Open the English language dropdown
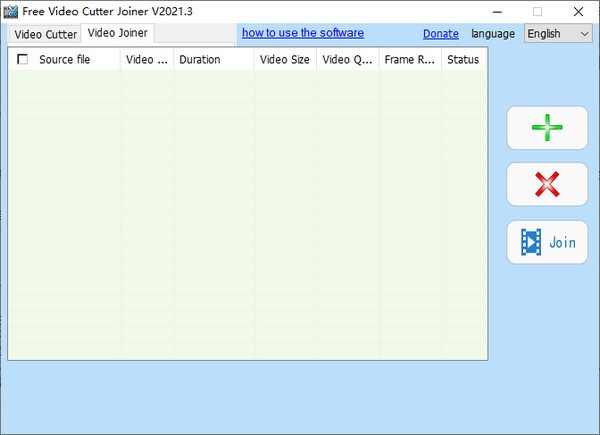The image size is (600, 435). [558, 33]
